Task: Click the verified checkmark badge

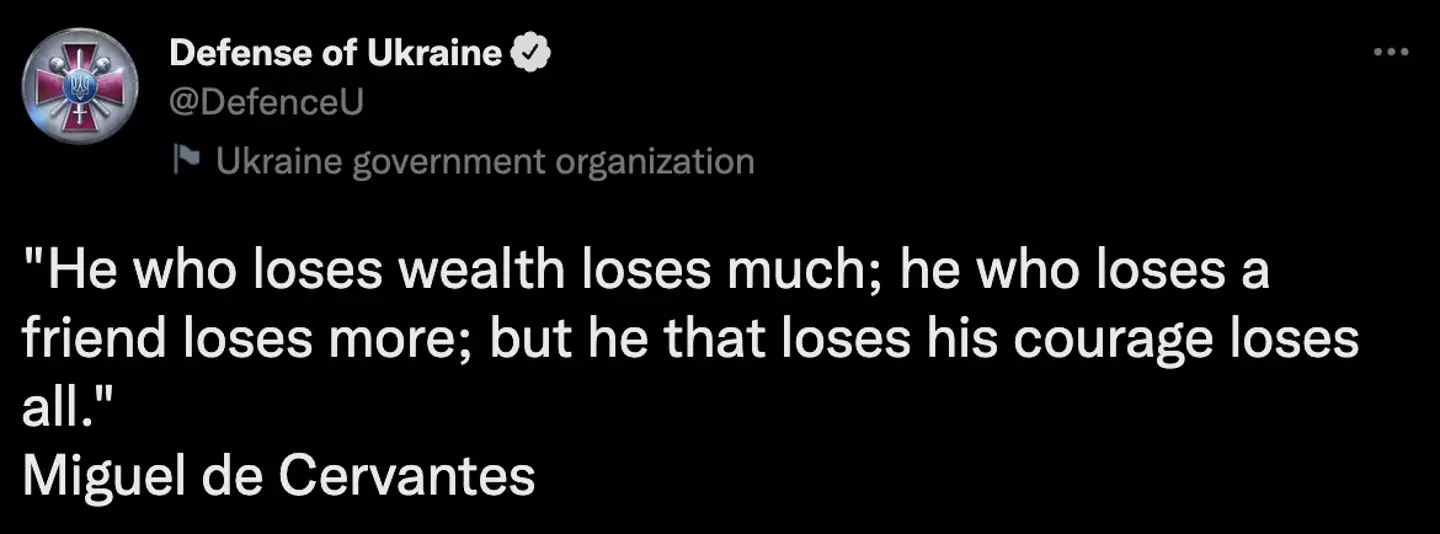Action: (530, 54)
